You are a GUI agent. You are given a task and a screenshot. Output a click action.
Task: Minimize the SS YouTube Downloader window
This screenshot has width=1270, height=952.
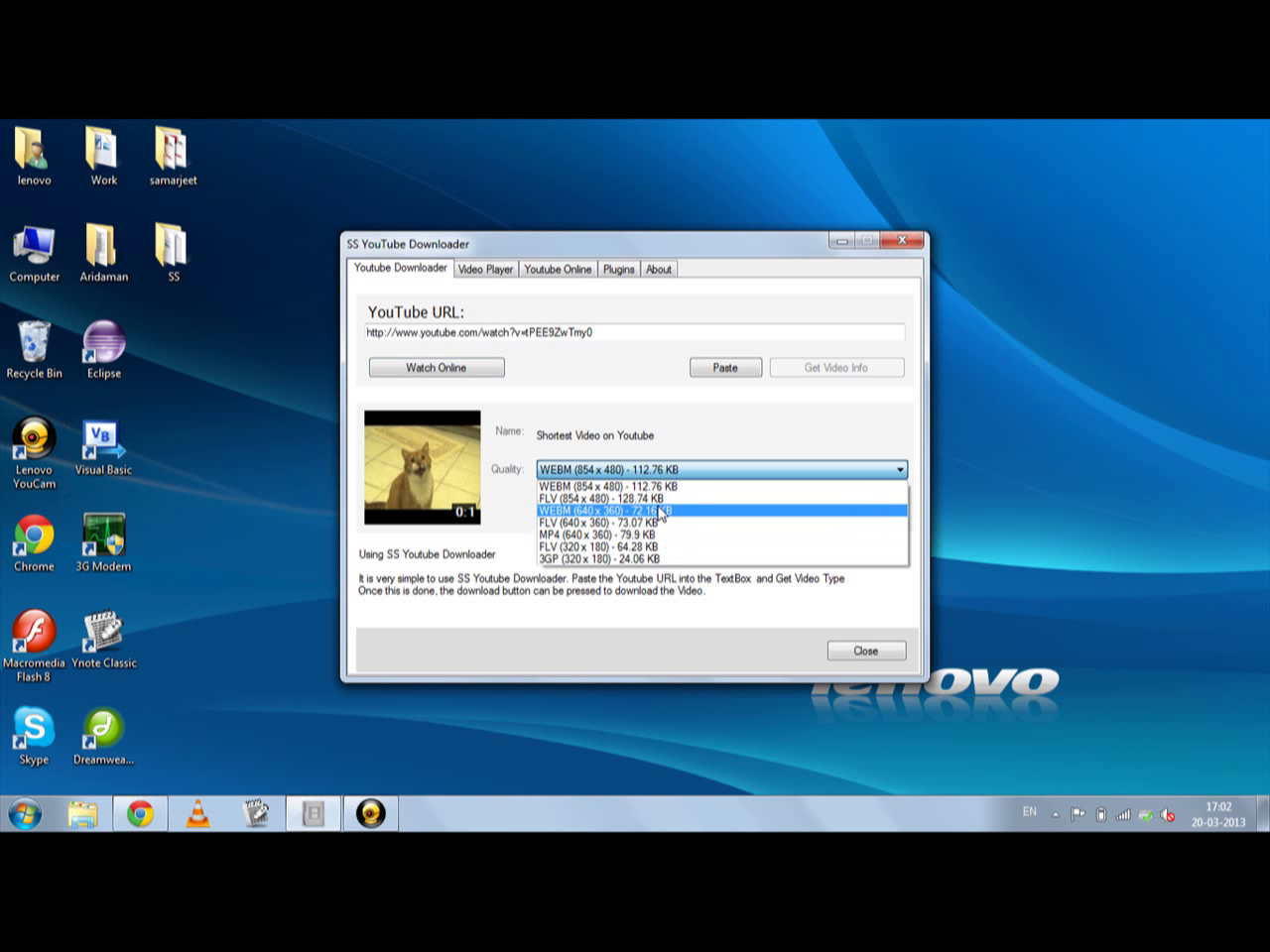[x=841, y=241]
